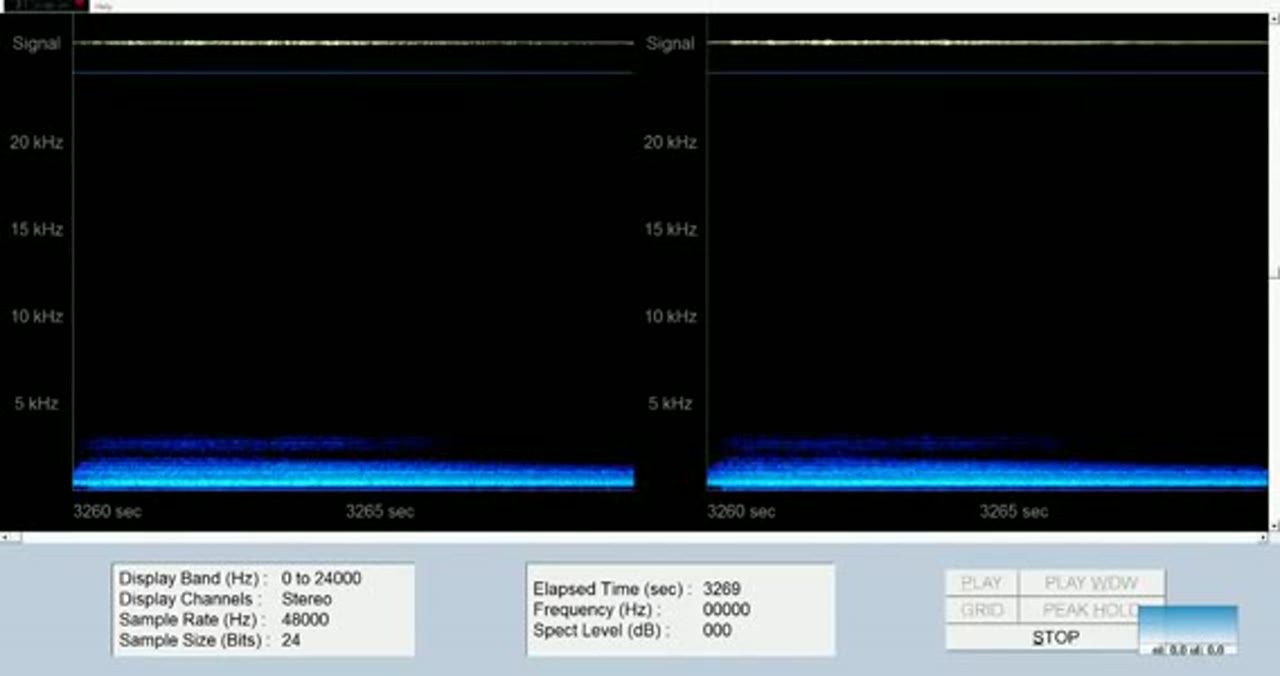Click the Frequency value "00000"

(727, 609)
